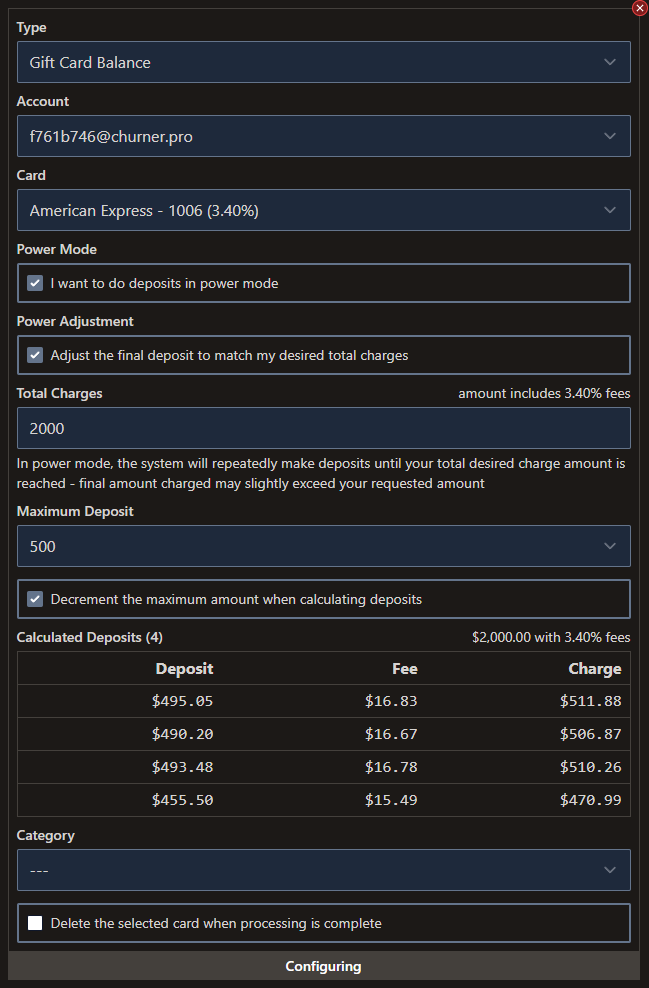Viewport: 649px width, 988px height.
Task: Select the $455.50 deposit row
Action: [x=323, y=800]
